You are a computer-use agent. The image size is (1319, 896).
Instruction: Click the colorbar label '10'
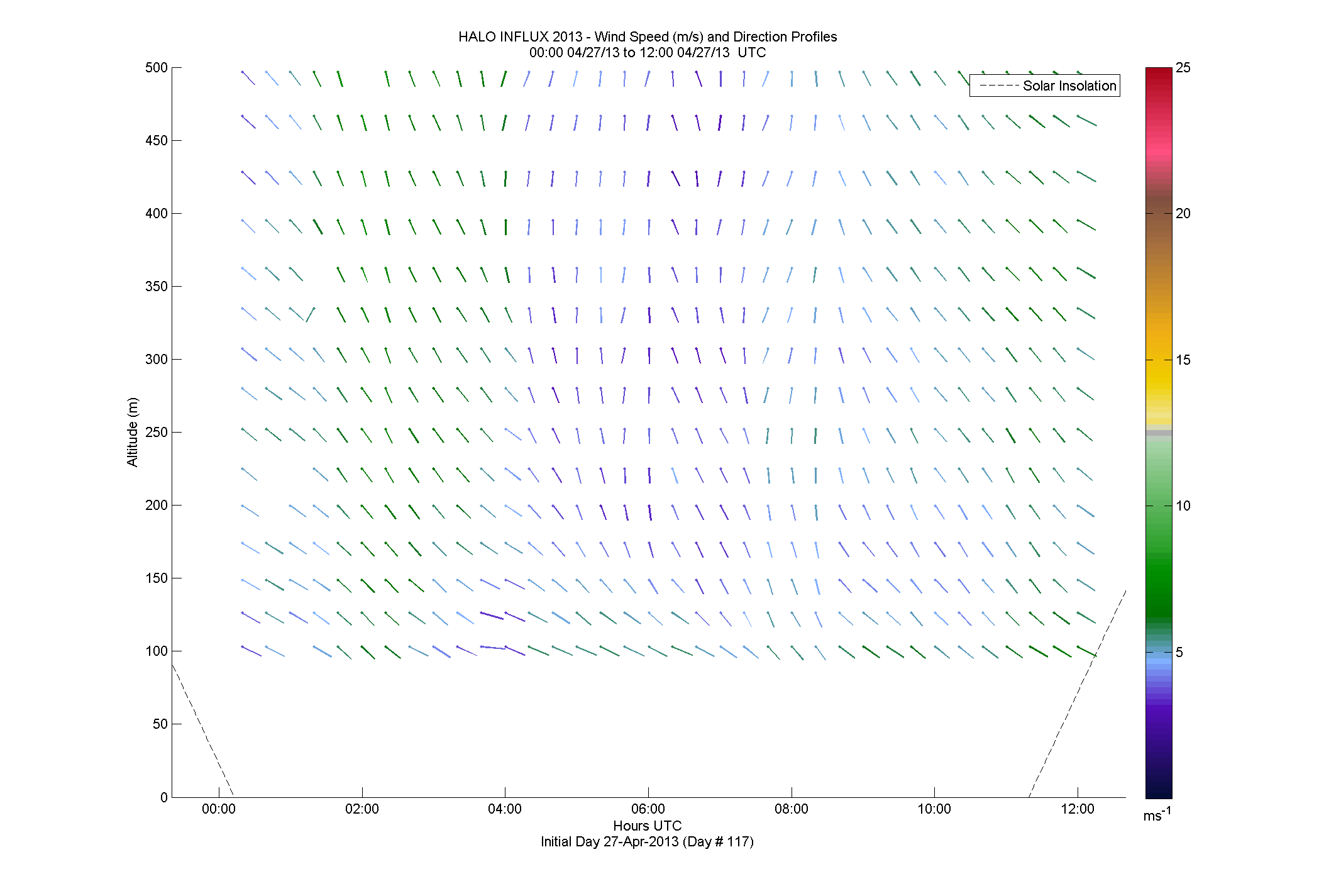(1183, 506)
